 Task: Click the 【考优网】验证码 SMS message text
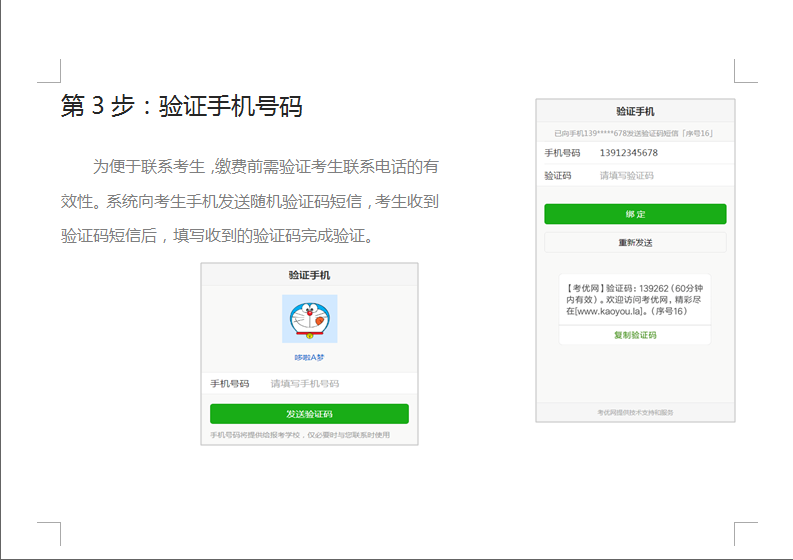[x=634, y=299]
